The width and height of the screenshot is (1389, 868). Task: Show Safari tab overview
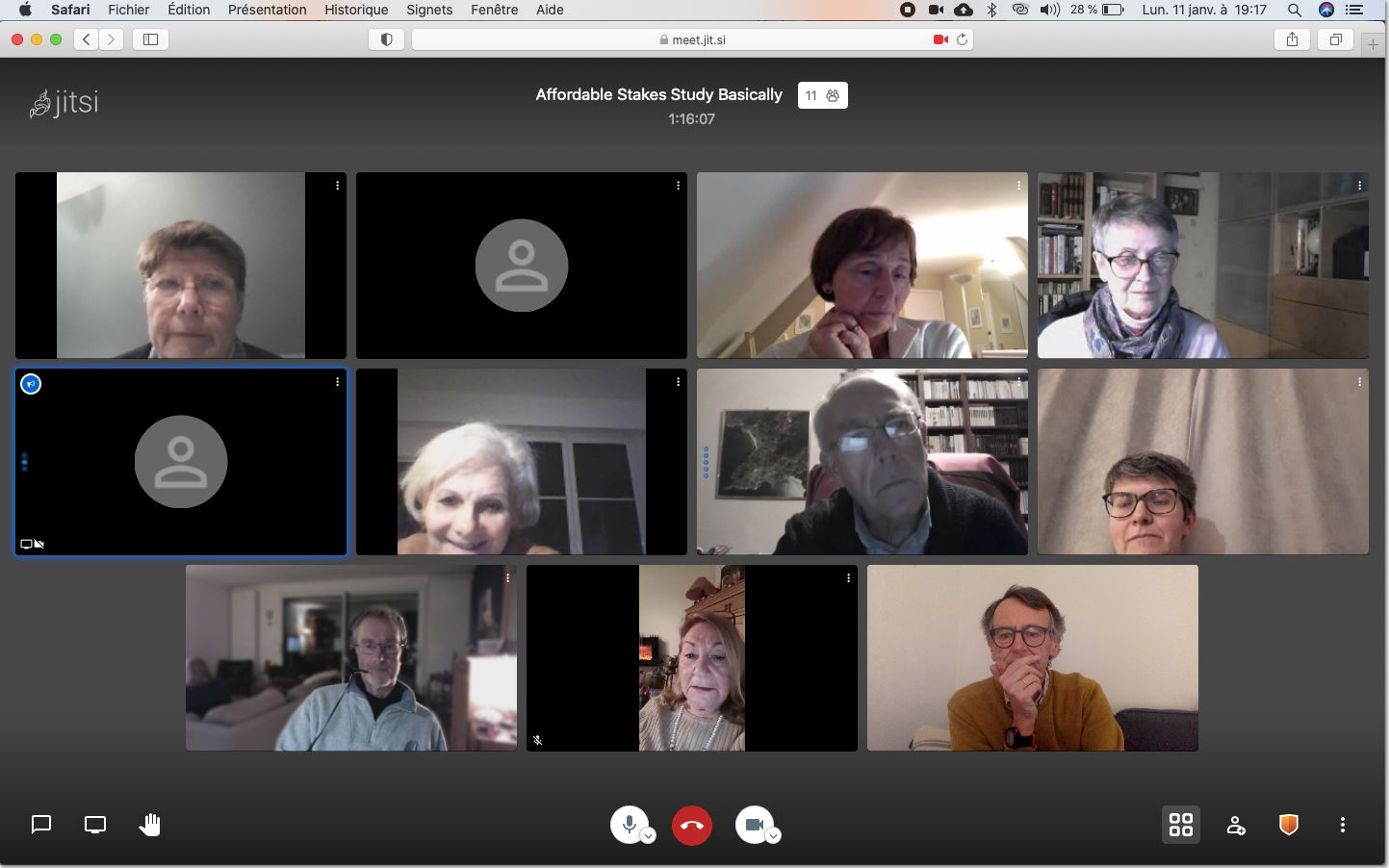1336,39
